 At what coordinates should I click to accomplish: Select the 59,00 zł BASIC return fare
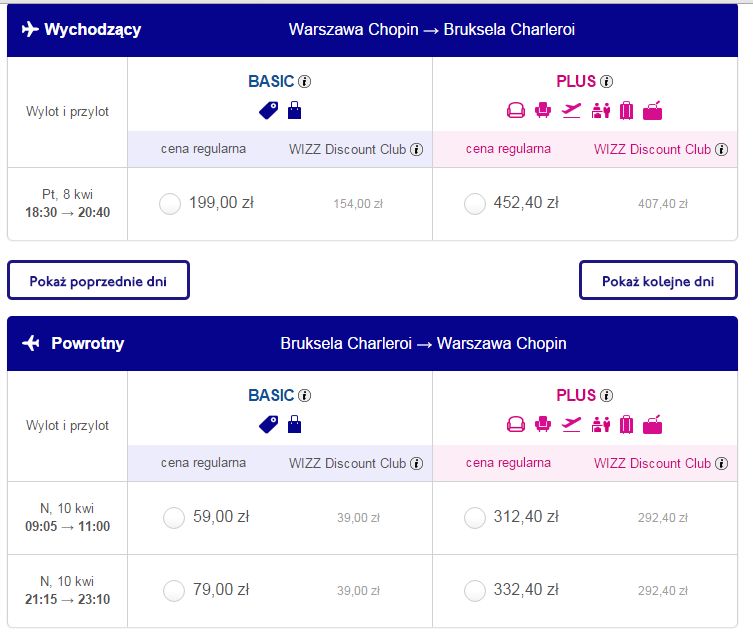tap(174, 518)
